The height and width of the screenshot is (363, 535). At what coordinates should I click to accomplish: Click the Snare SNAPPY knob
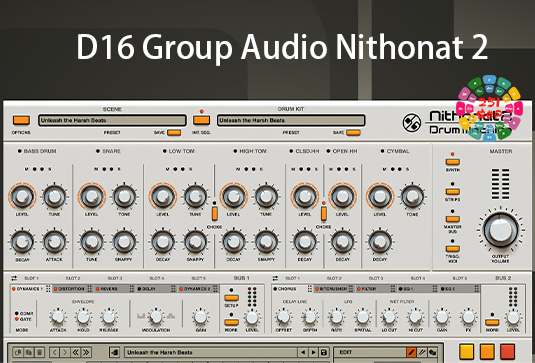pyautogui.click(x=124, y=242)
